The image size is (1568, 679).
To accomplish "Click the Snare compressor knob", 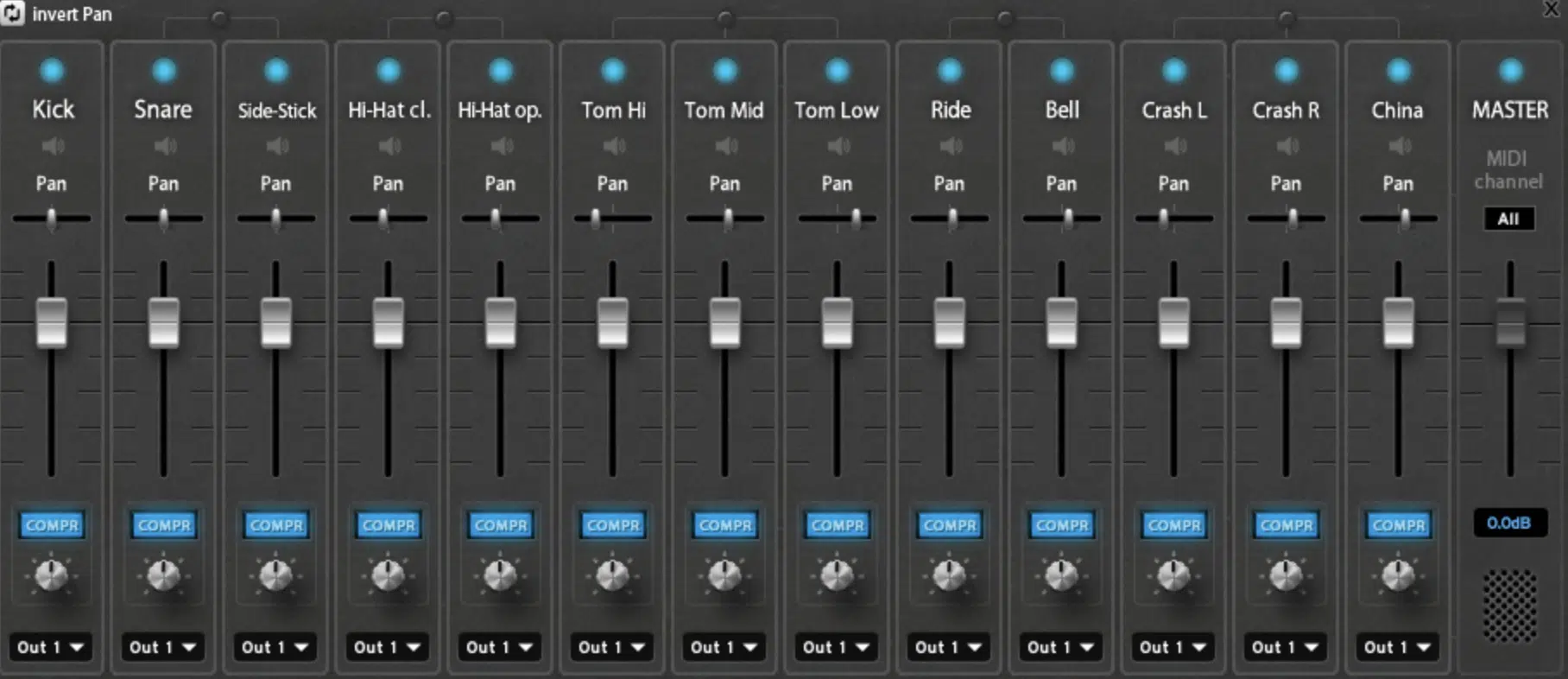I will (164, 574).
